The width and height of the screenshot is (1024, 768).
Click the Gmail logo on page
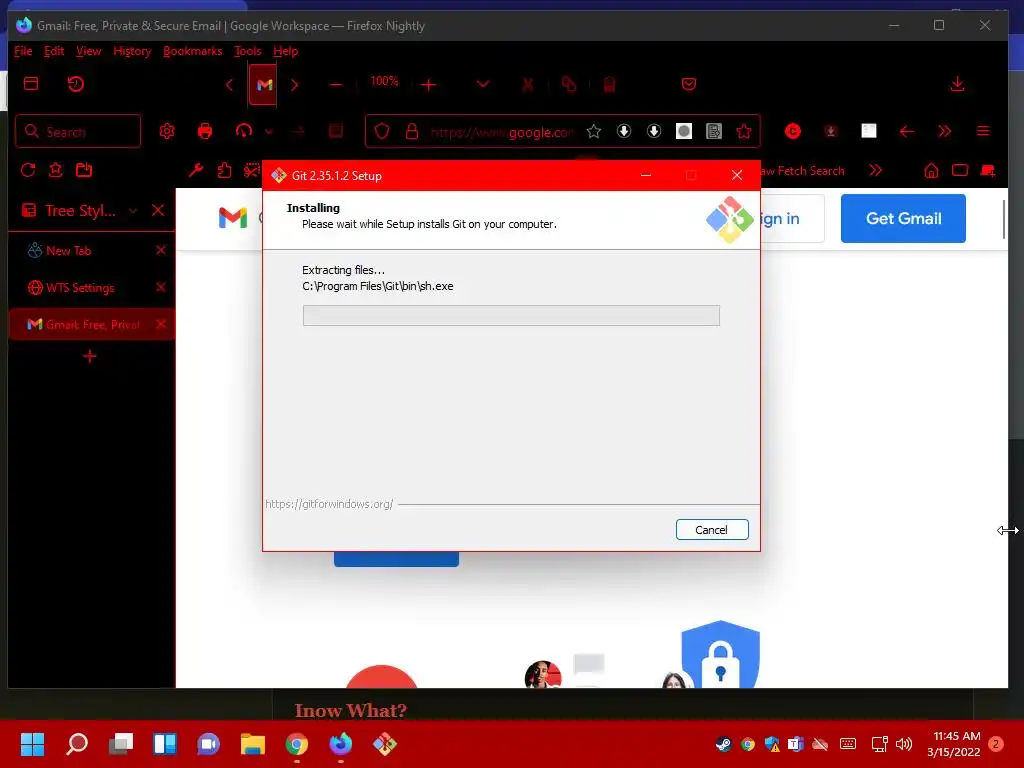pos(232,218)
